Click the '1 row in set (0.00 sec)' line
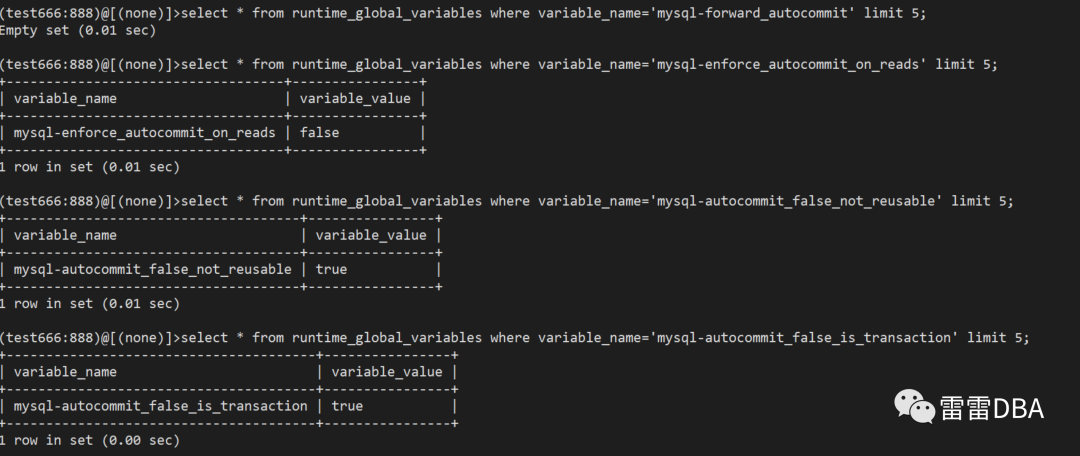The height and width of the screenshot is (456, 1080). point(90,440)
